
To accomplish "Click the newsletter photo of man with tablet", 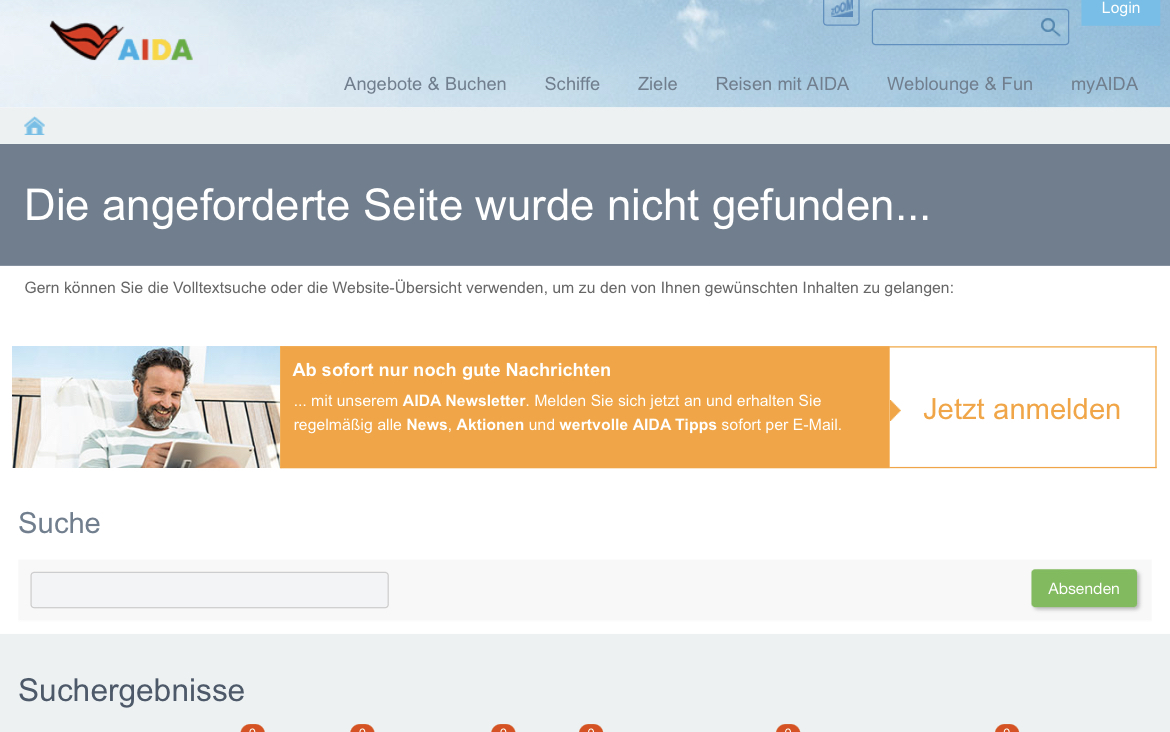I will coord(146,407).
